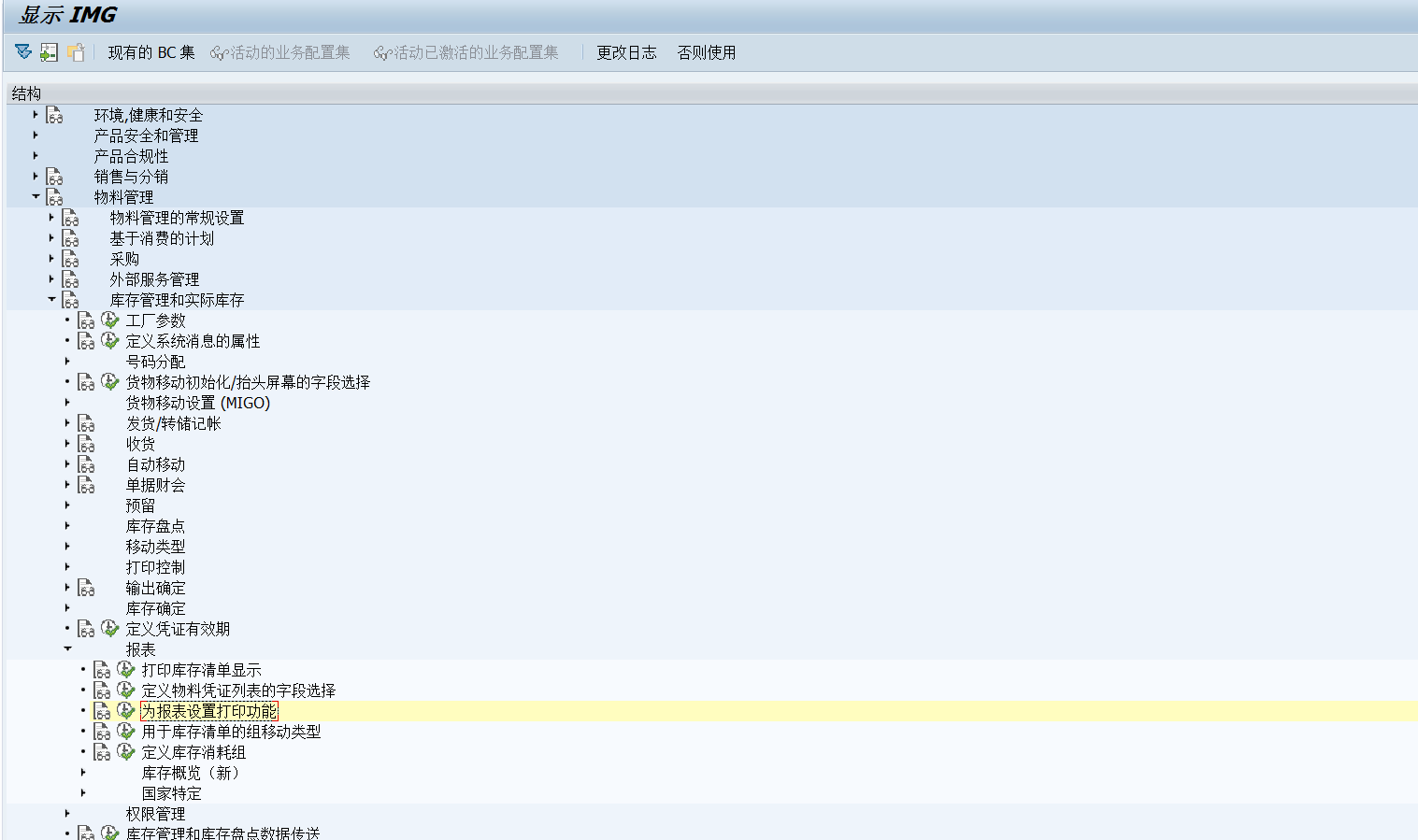
Task: Click execute activity icon for 为报表设置打印功能
Action: tap(126, 710)
